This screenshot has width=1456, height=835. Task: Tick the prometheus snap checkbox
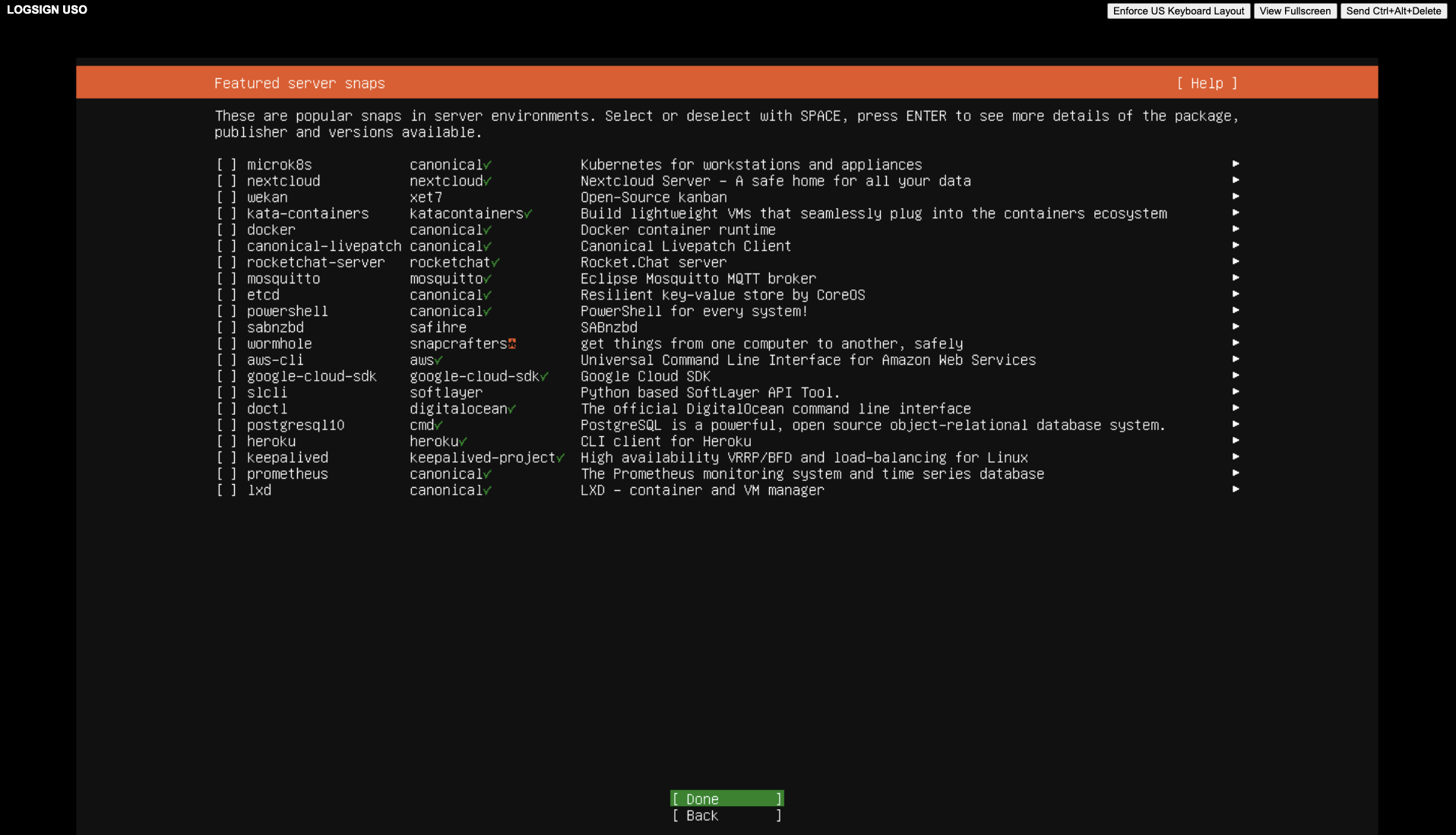[226, 474]
